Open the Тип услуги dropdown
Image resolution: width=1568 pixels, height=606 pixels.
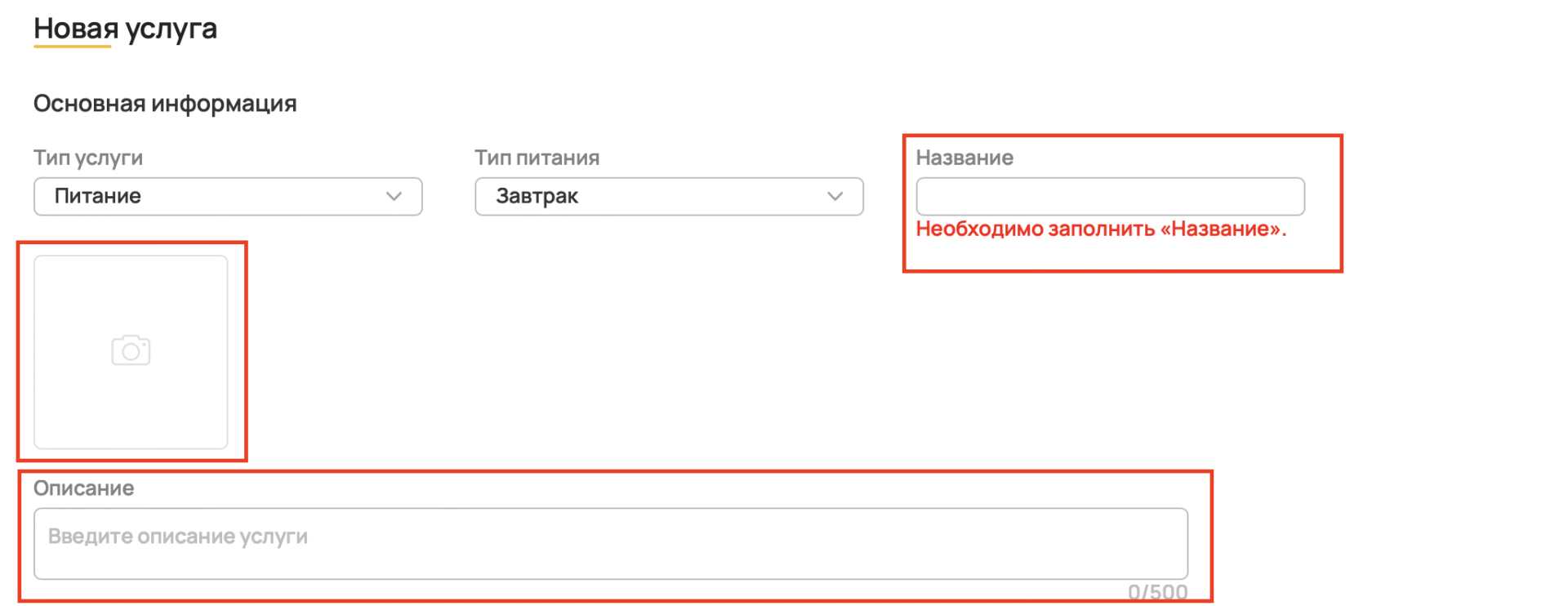227,197
